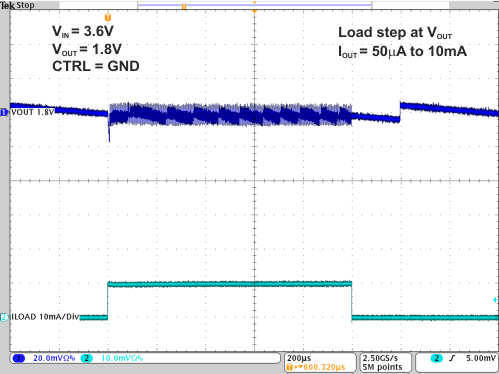499x374 pixels.
Task: Click the 5.00mV trigger level readout
Action: [481, 358]
